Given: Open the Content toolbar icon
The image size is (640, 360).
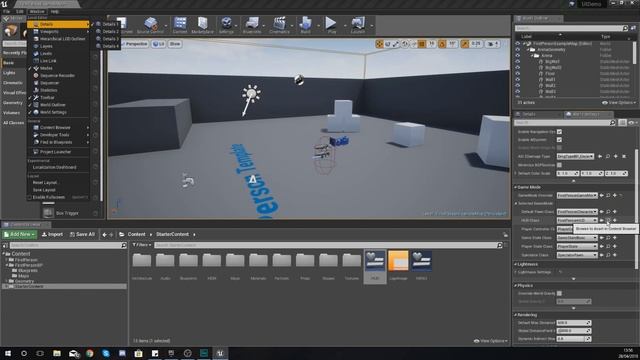Looking at the screenshot, I should pyautogui.click(x=180, y=23).
